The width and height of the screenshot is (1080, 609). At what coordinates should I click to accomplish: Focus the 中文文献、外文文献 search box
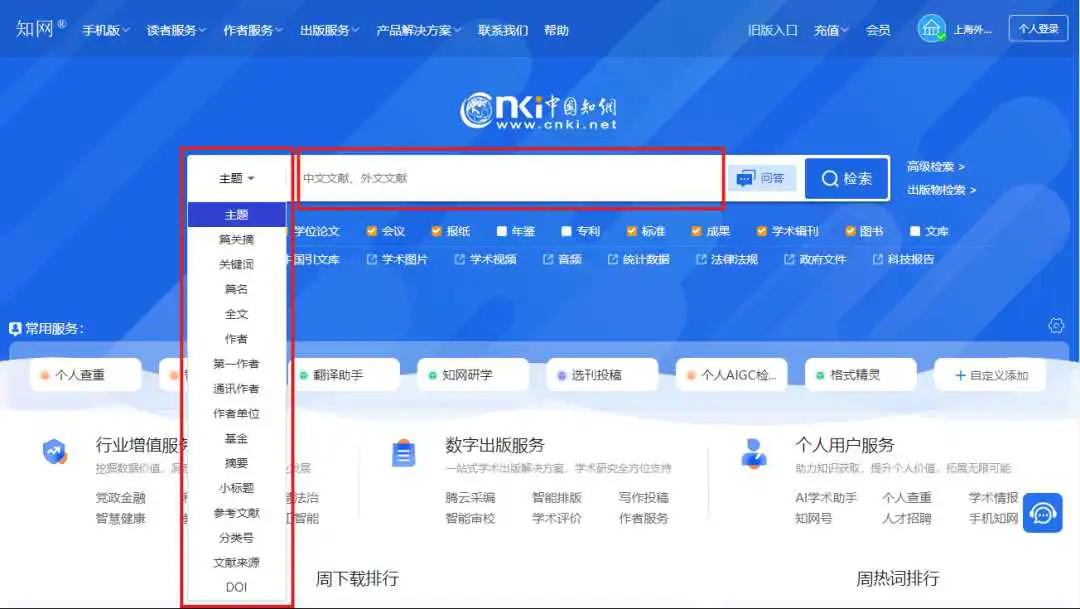(x=510, y=178)
